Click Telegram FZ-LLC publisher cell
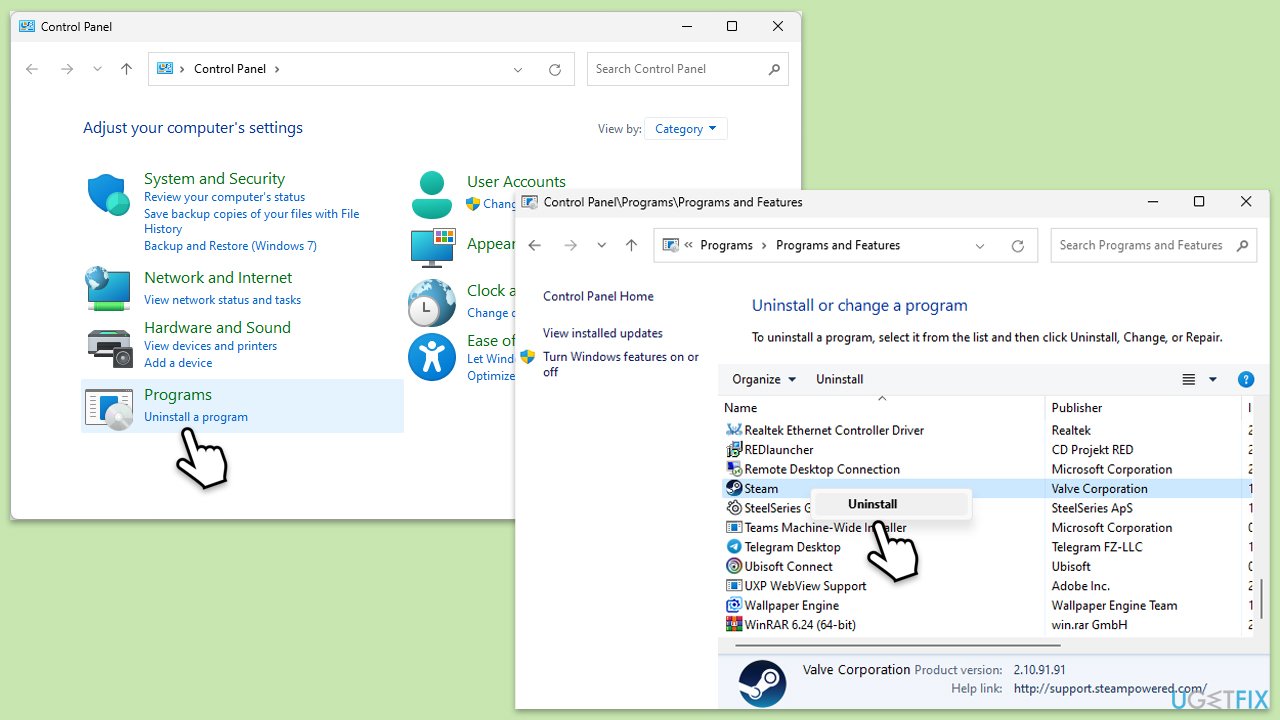 click(x=1096, y=547)
